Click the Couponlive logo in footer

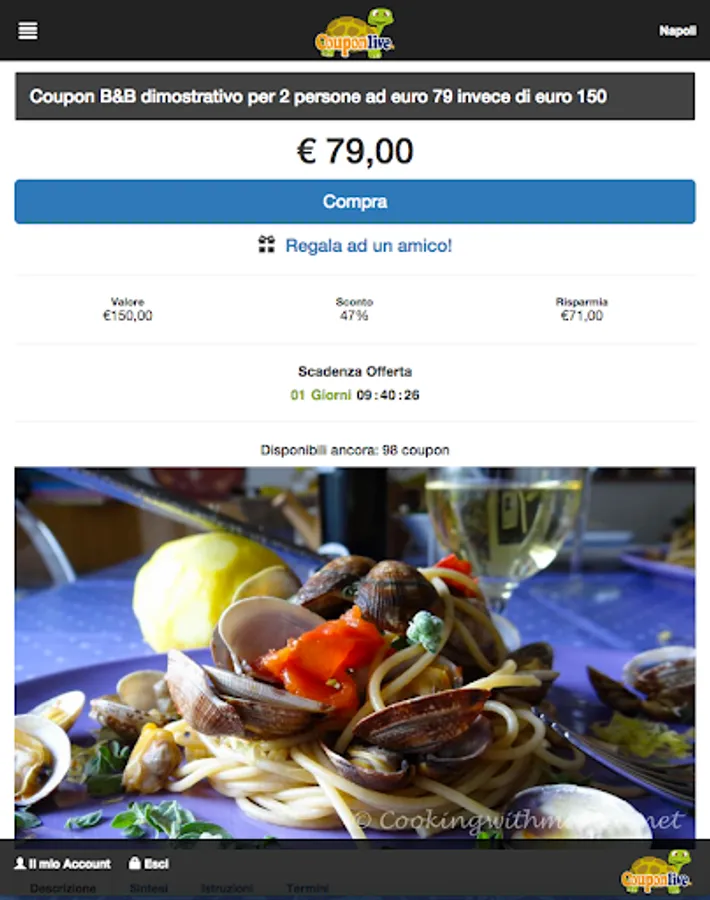[x=656, y=872]
